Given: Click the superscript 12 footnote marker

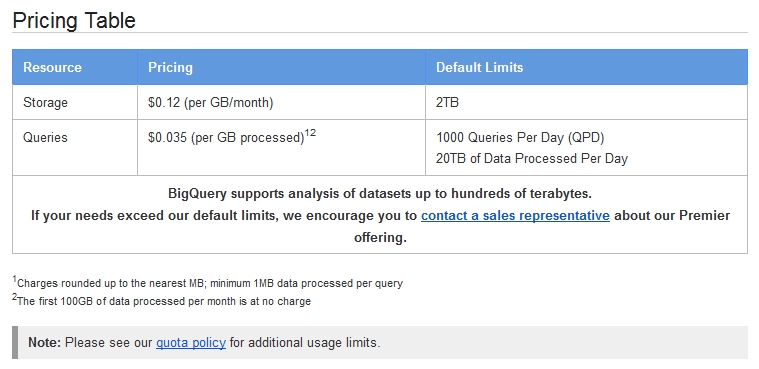Looking at the screenshot, I should click(x=310, y=133).
